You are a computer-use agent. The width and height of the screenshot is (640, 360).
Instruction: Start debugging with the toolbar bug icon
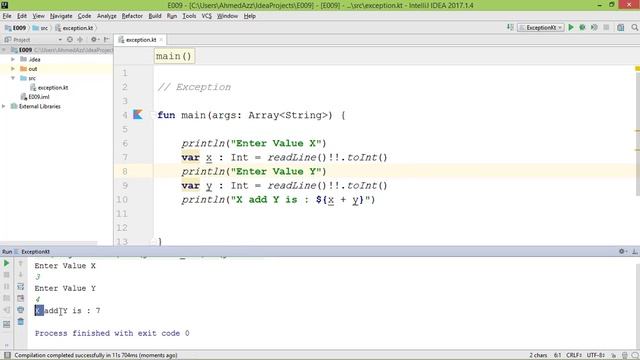(x=582, y=27)
